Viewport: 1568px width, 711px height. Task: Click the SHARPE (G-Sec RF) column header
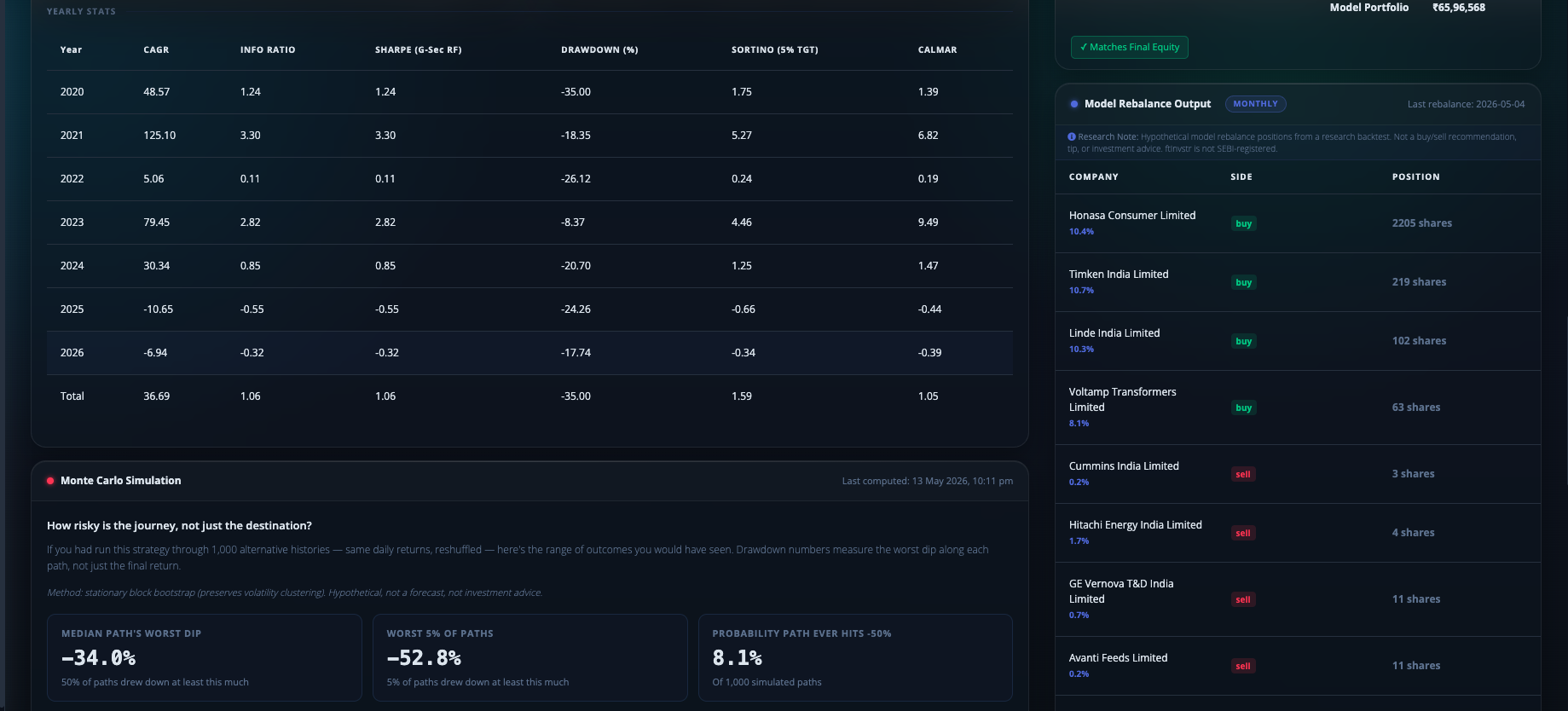419,50
